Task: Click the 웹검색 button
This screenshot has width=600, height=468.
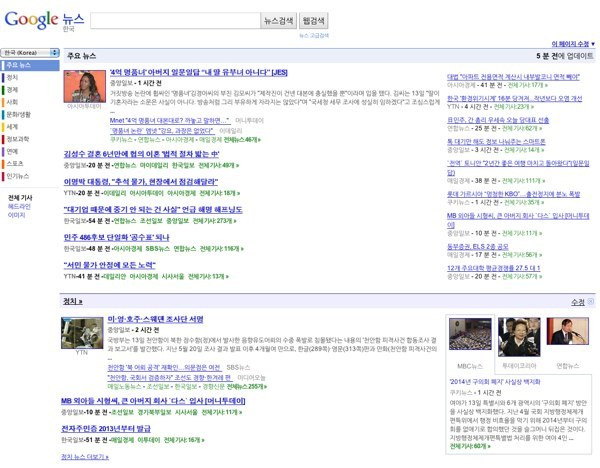Action: [x=313, y=21]
